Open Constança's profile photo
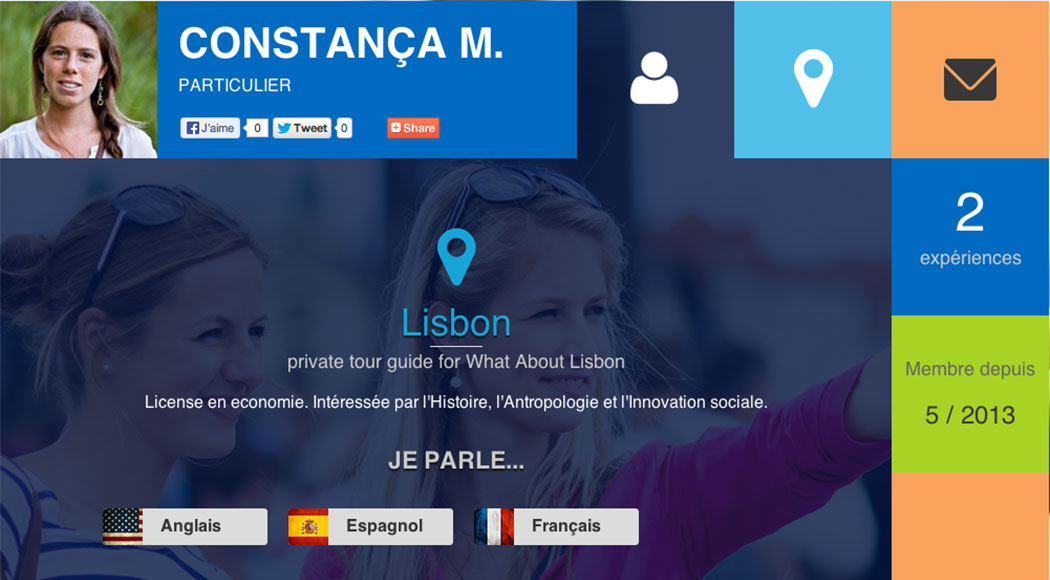Viewport: 1050px width, 580px height. point(78,79)
